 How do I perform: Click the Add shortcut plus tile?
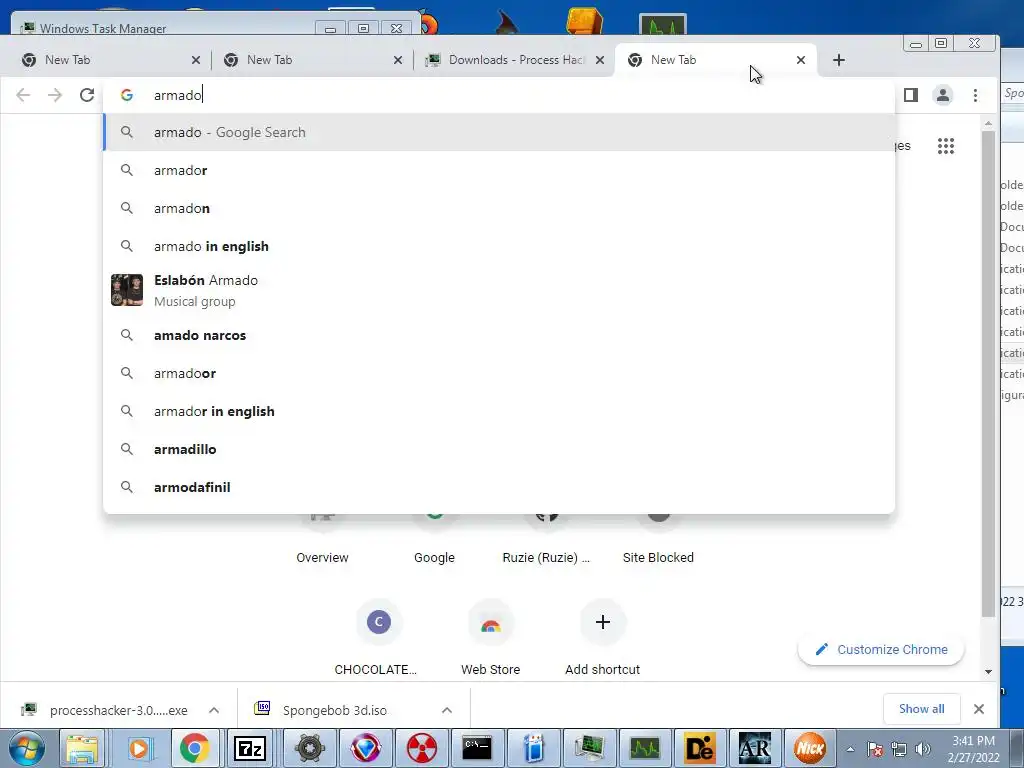pyautogui.click(x=603, y=622)
